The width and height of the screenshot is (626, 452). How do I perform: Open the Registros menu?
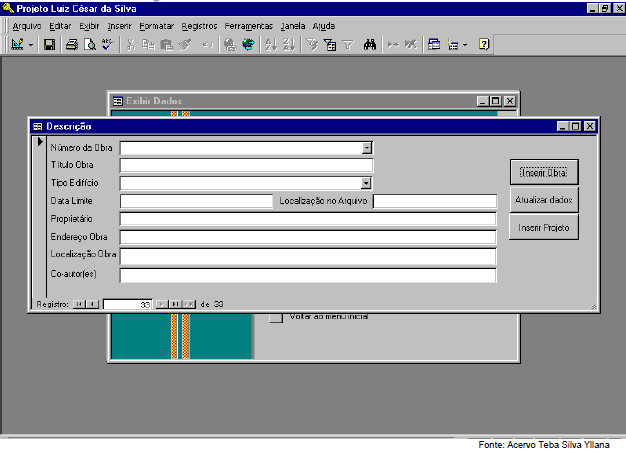[199, 26]
